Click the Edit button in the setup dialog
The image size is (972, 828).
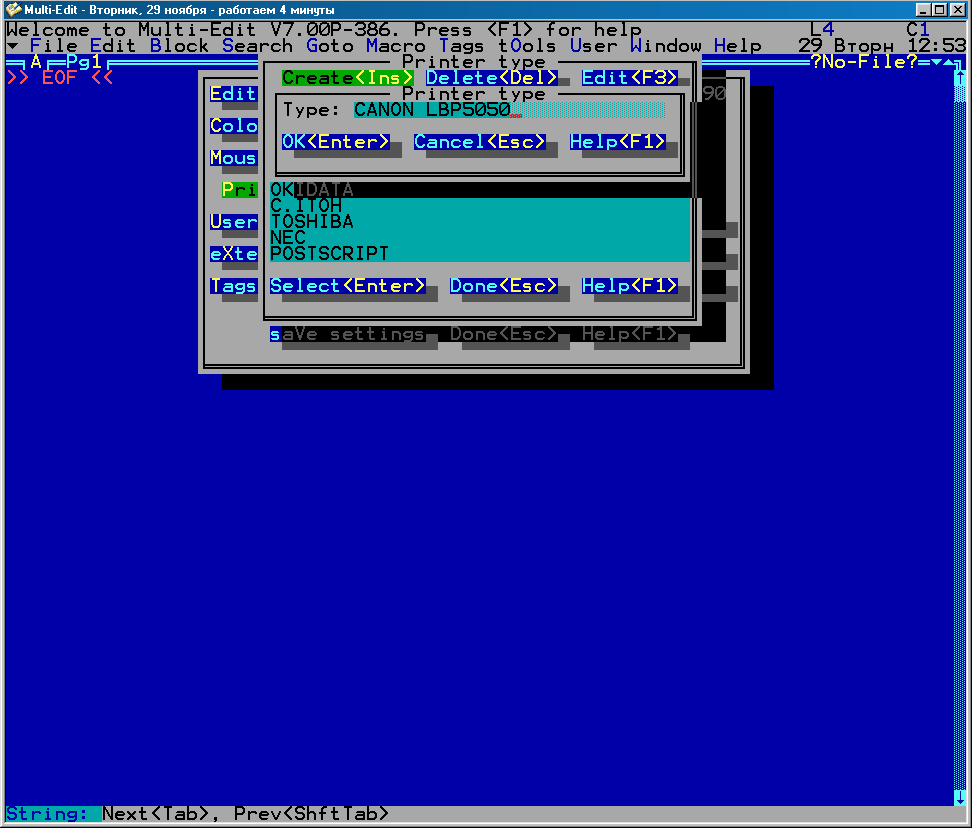[x=234, y=94]
